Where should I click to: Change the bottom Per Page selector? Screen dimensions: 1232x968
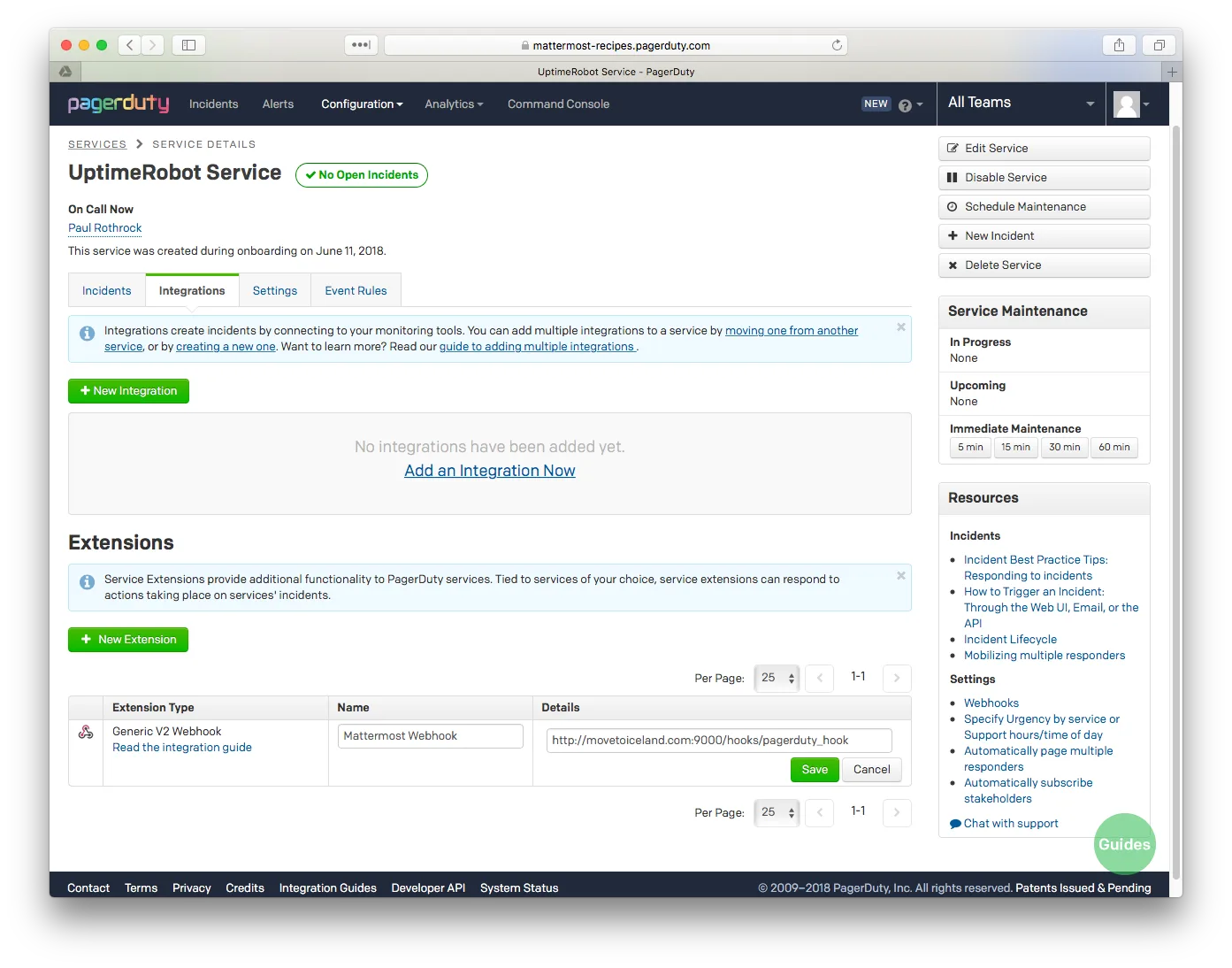(777, 812)
